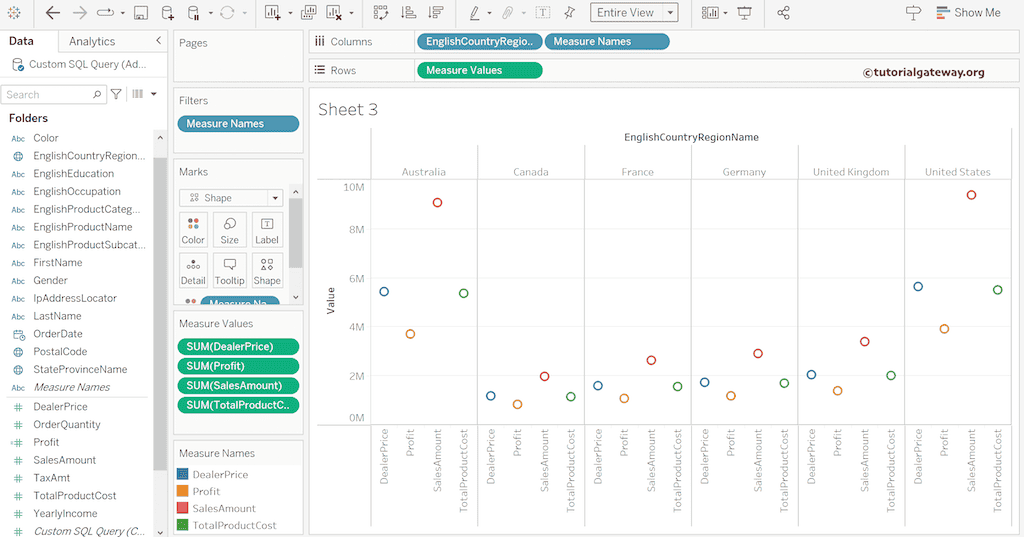Click the Show/Hide Cards icon

(x=710, y=12)
